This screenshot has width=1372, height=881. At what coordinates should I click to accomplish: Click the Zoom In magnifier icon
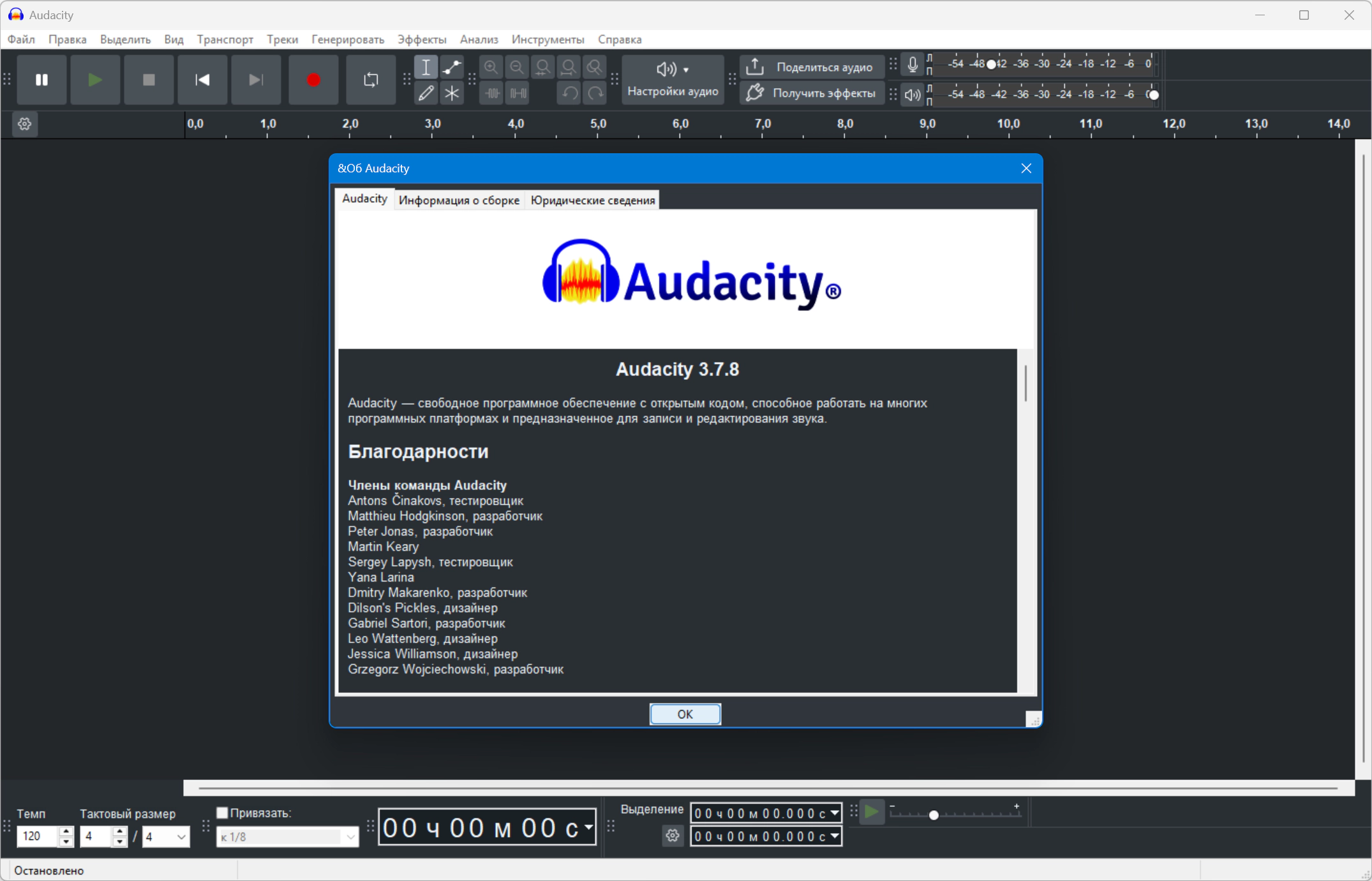click(491, 67)
